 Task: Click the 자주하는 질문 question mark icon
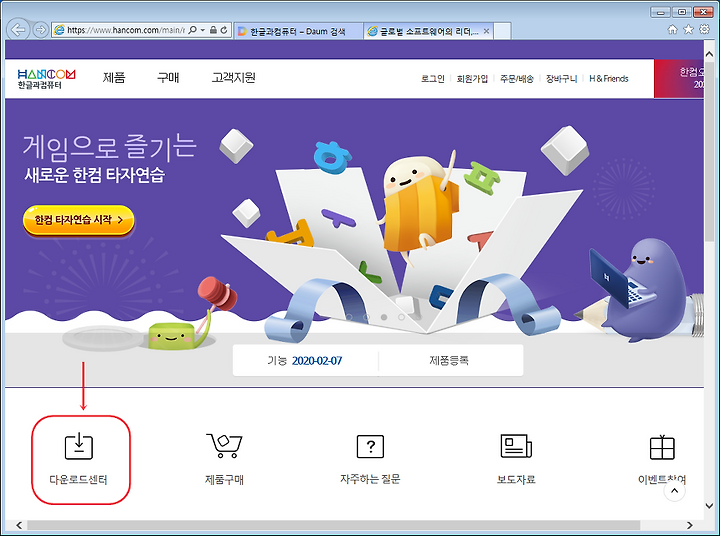tap(371, 446)
